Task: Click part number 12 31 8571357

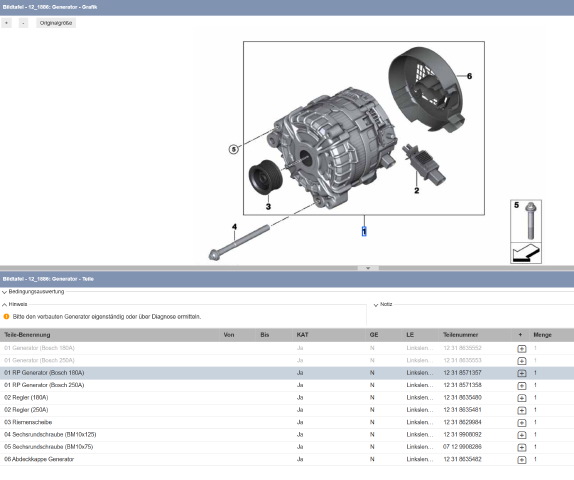Action: [x=462, y=373]
